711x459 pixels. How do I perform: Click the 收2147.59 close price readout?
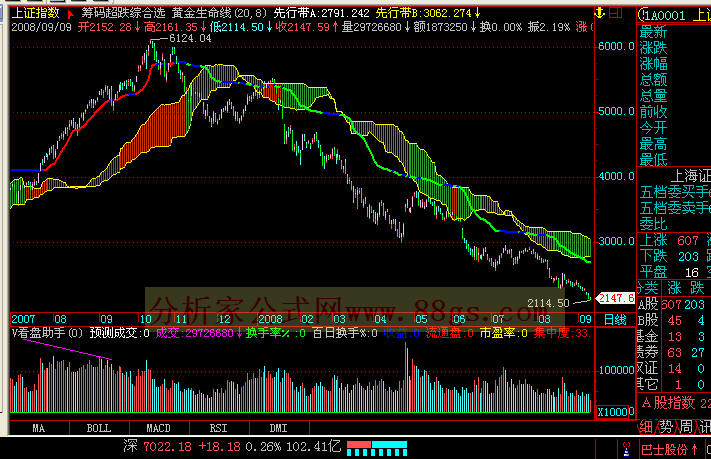click(302, 27)
